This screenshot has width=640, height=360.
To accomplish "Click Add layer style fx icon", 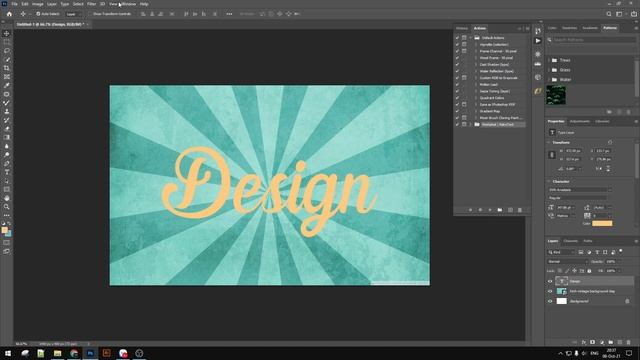I will coord(584,342).
